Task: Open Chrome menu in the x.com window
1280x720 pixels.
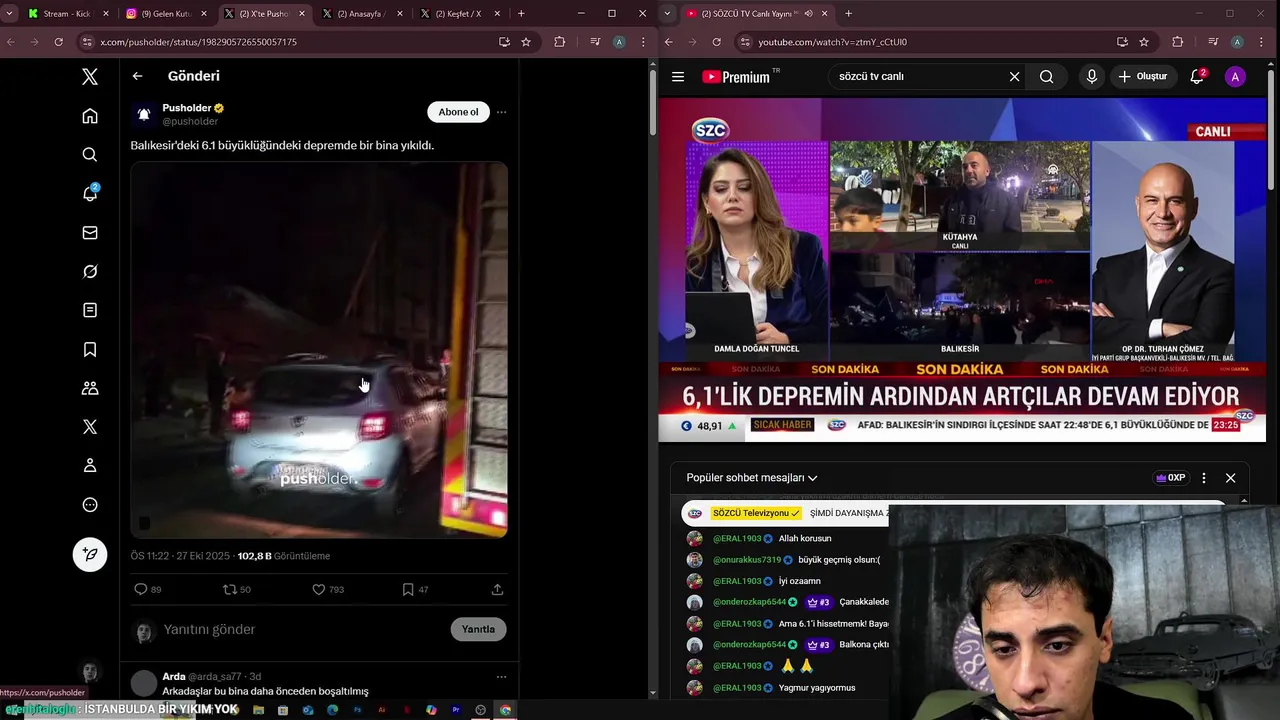Action: tap(641, 42)
